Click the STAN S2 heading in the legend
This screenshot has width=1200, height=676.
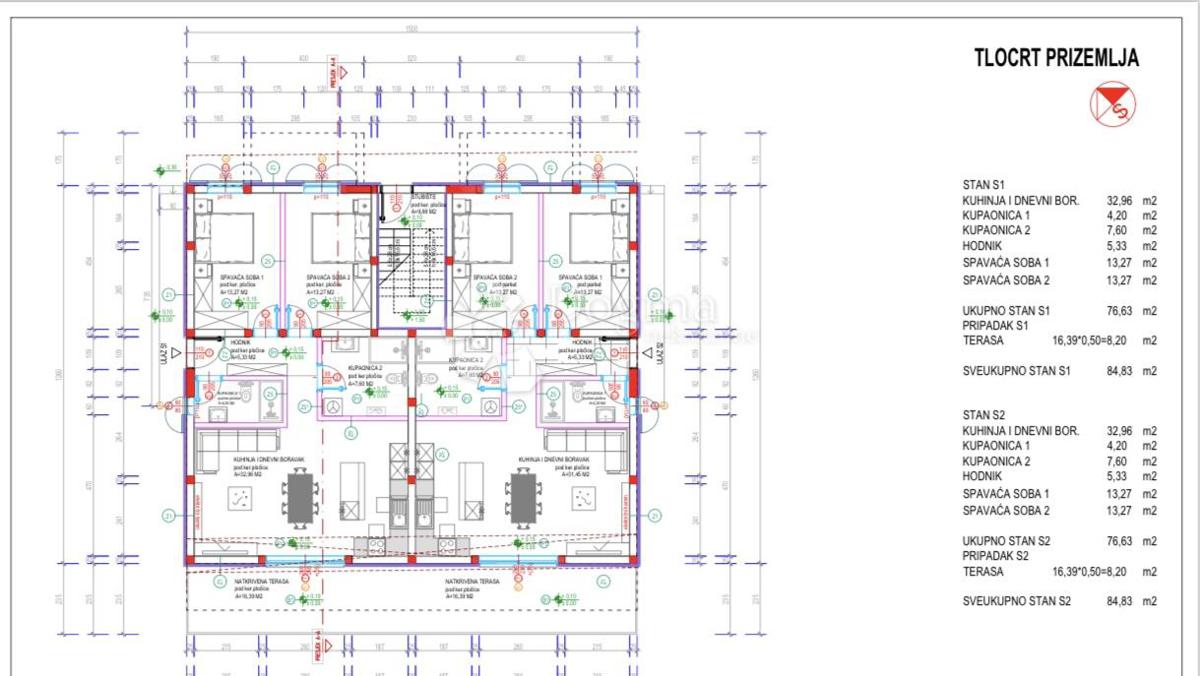coord(984,415)
